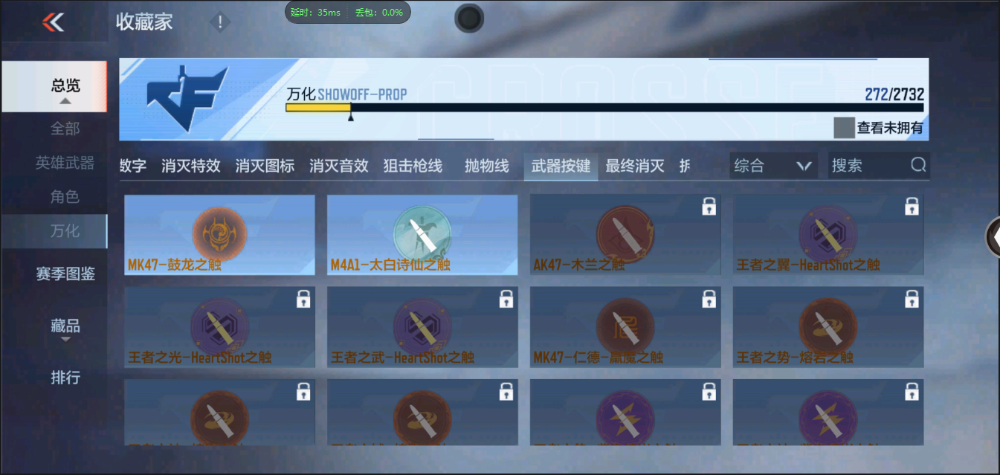The height and width of the screenshot is (475, 1000).
Task: Expand the 藏品 section in sidebar
Action: click(x=65, y=329)
